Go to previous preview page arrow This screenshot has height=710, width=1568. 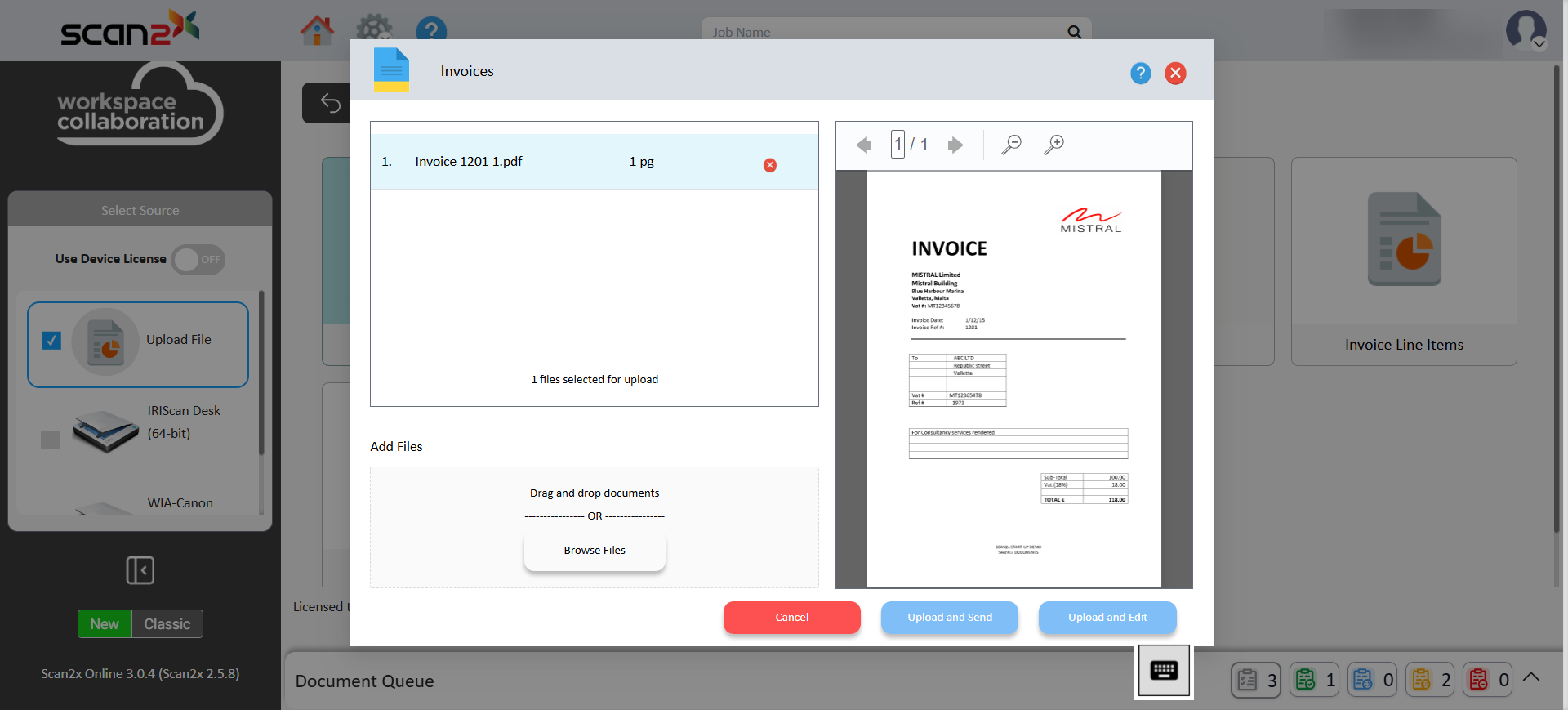pos(863,145)
